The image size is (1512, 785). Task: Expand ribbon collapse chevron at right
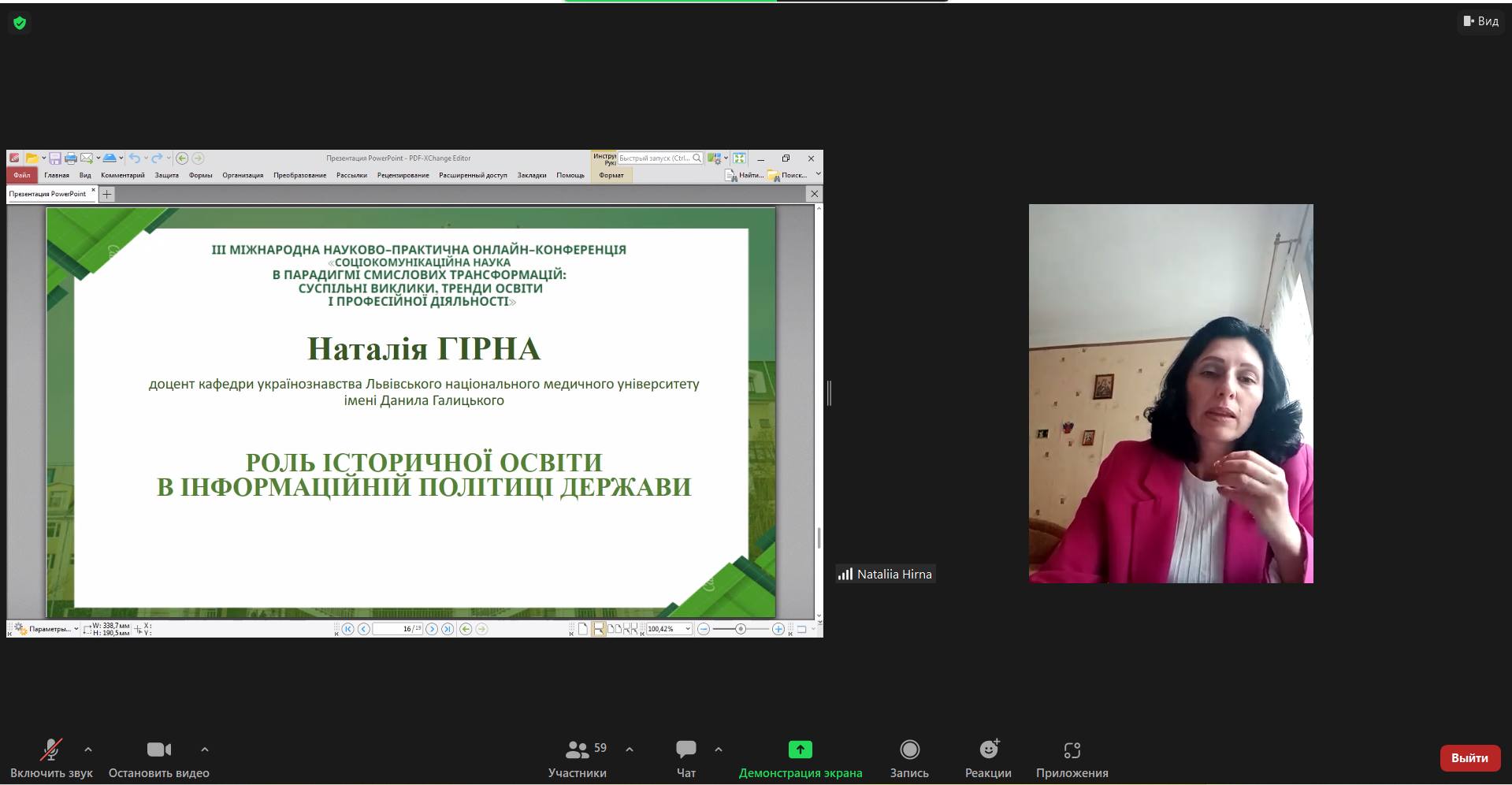818,174
